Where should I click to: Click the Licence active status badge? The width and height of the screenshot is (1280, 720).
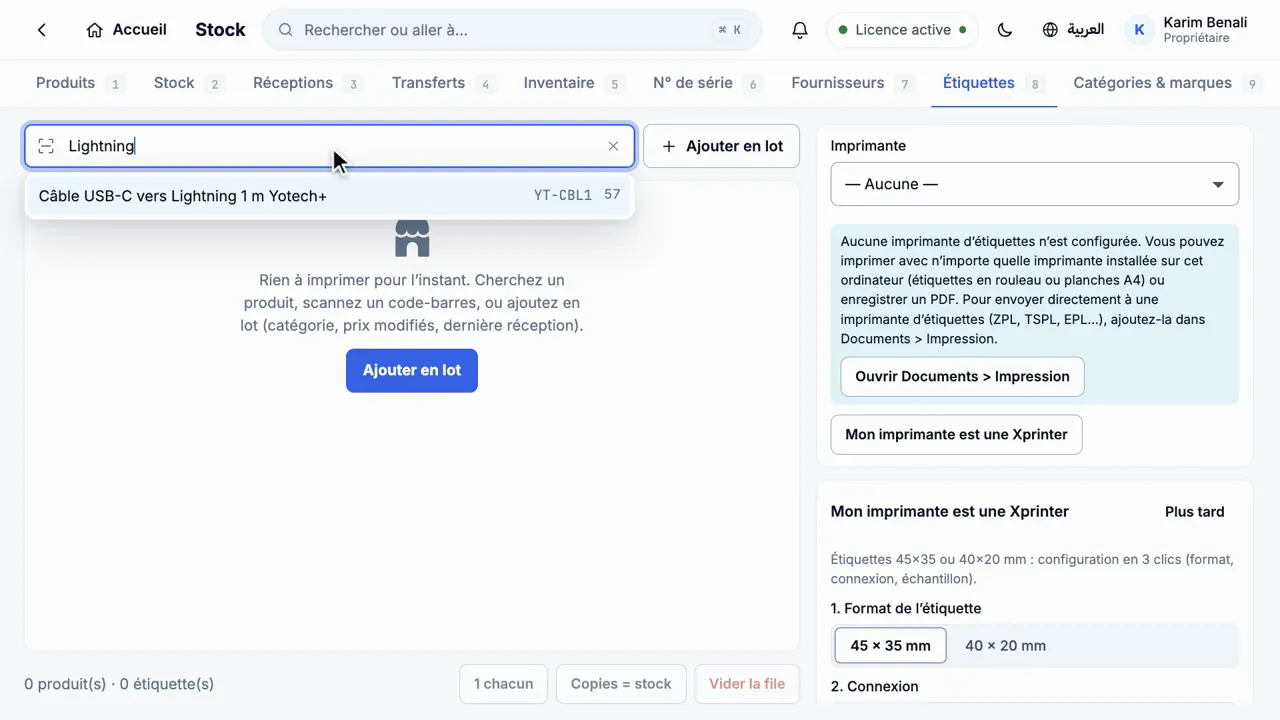coord(903,30)
